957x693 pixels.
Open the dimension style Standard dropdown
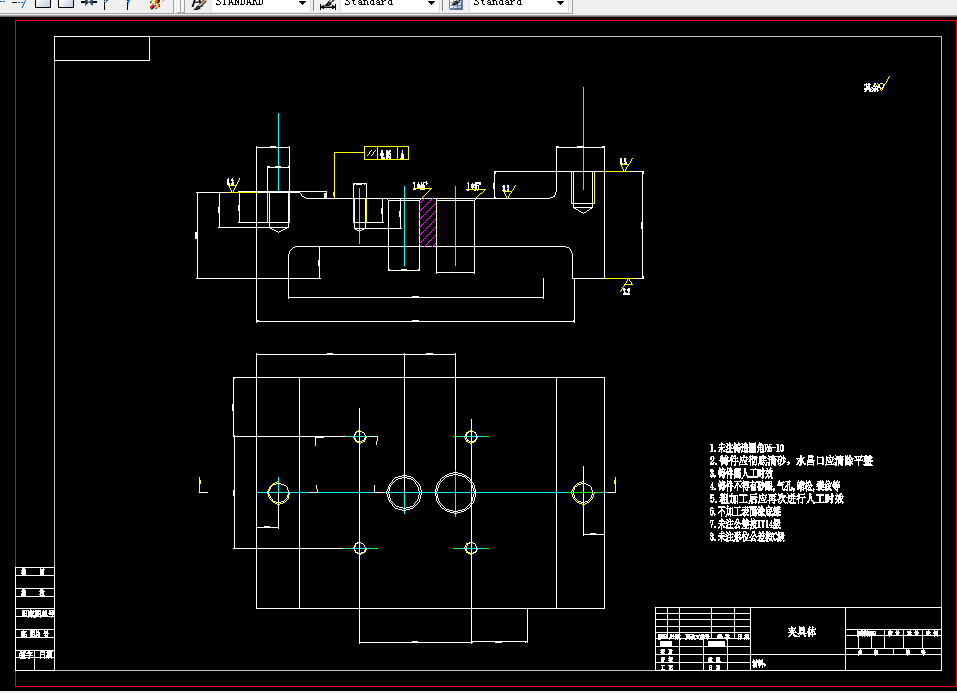431,4
